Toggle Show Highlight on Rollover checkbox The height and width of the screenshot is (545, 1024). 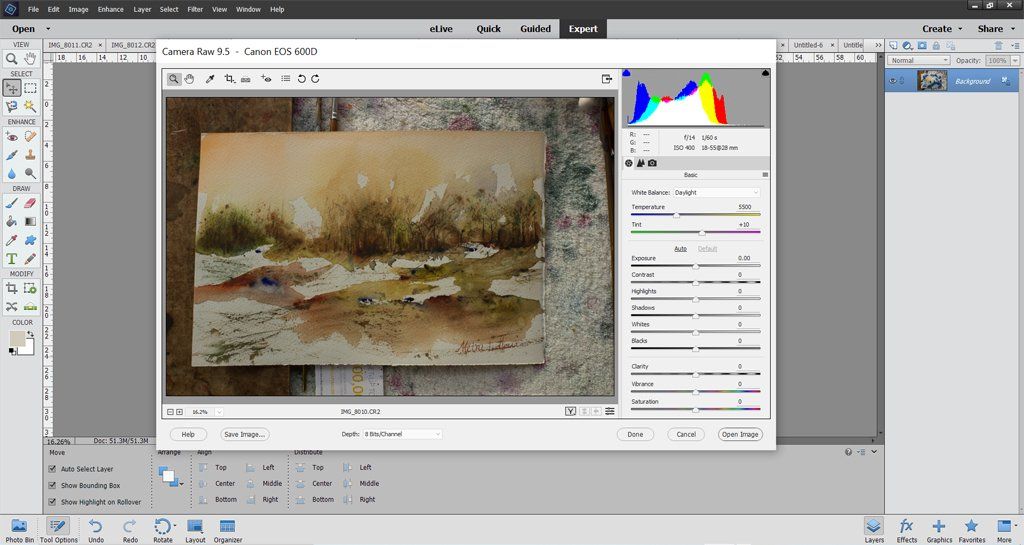pos(52,502)
